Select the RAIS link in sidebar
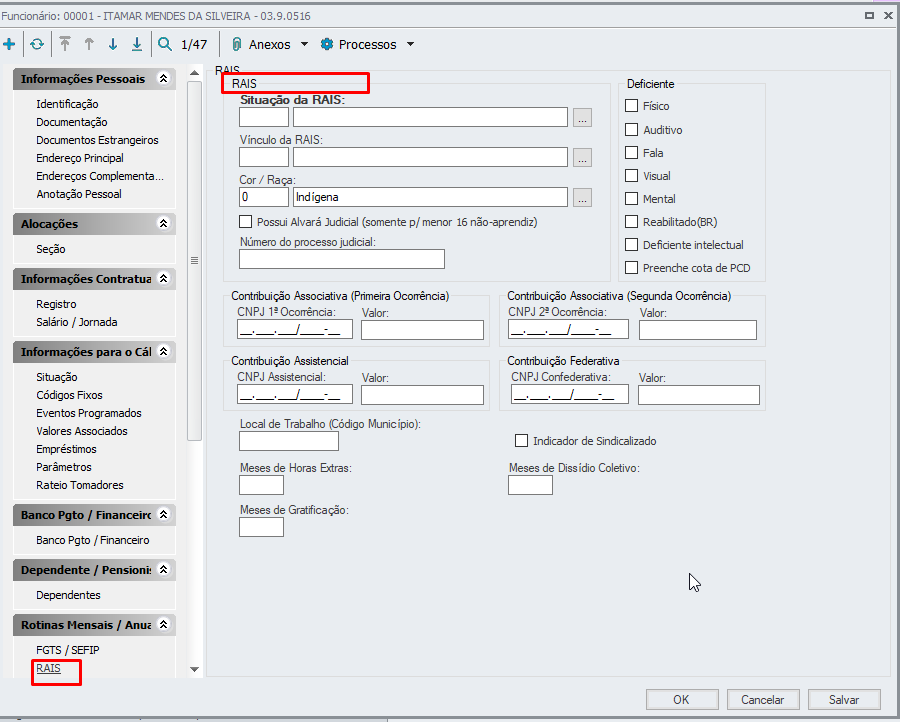Image resolution: width=900 pixels, height=722 pixels. point(48,669)
